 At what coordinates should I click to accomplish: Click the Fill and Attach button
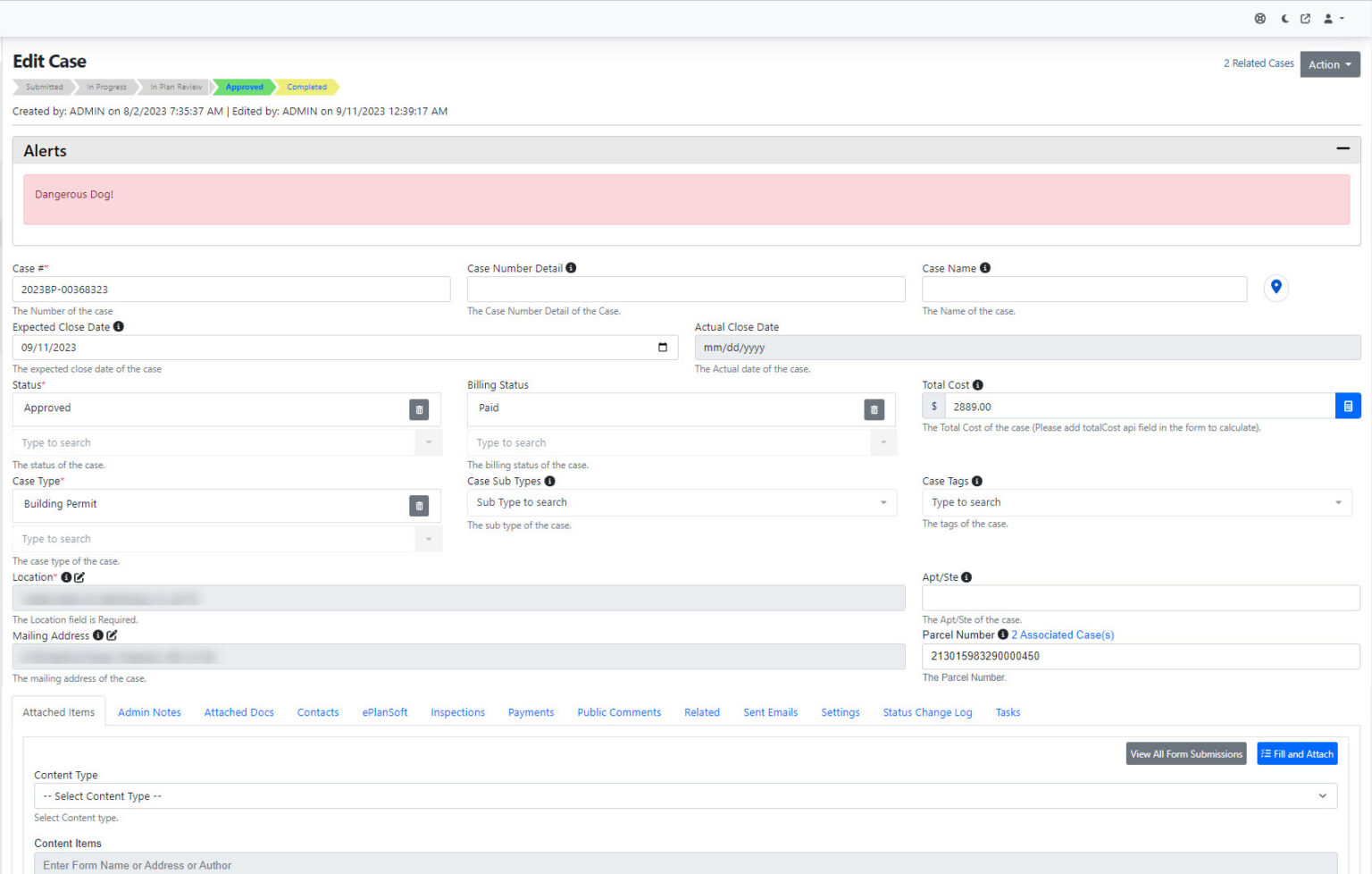[1297, 753]
